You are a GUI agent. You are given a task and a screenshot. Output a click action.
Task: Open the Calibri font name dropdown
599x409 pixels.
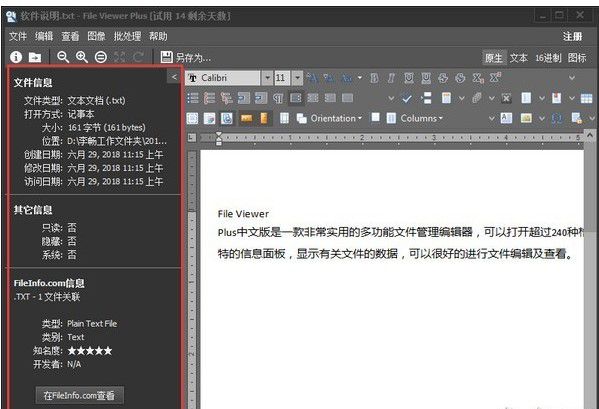[267, 78]
